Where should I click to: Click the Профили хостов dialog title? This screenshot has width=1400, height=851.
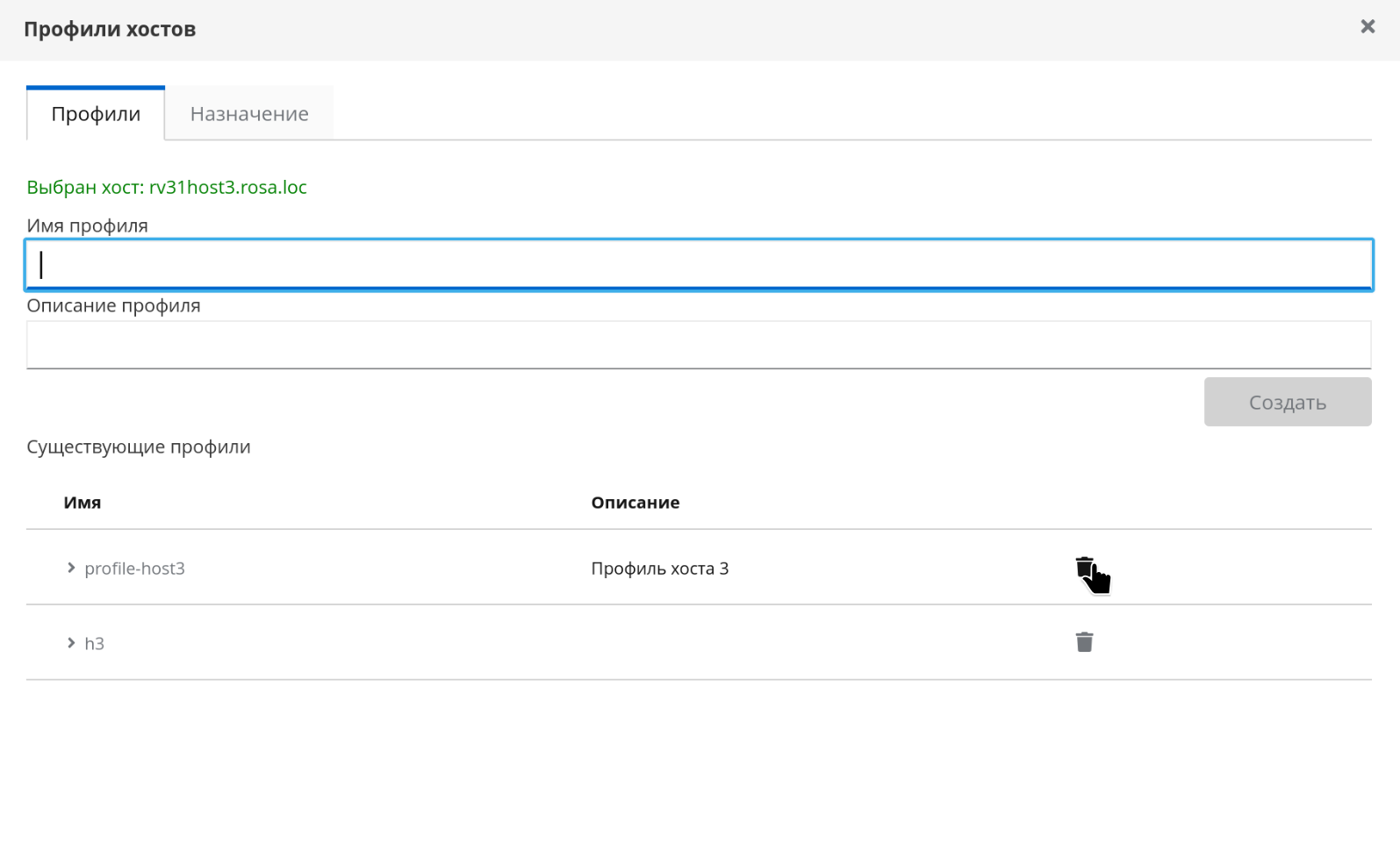click(x=110, y=30)
